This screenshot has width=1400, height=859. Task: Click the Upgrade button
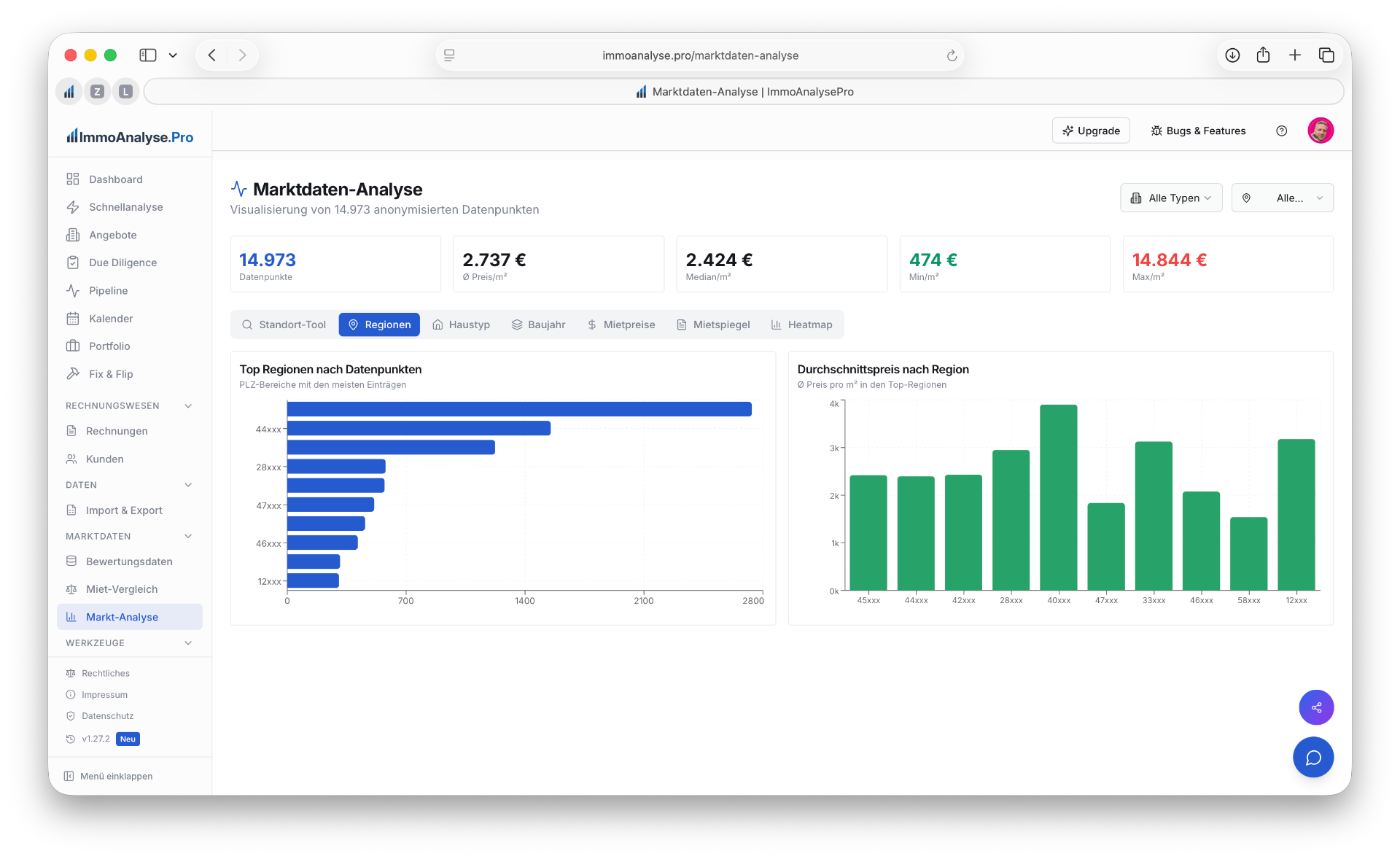coord(1091,131)
